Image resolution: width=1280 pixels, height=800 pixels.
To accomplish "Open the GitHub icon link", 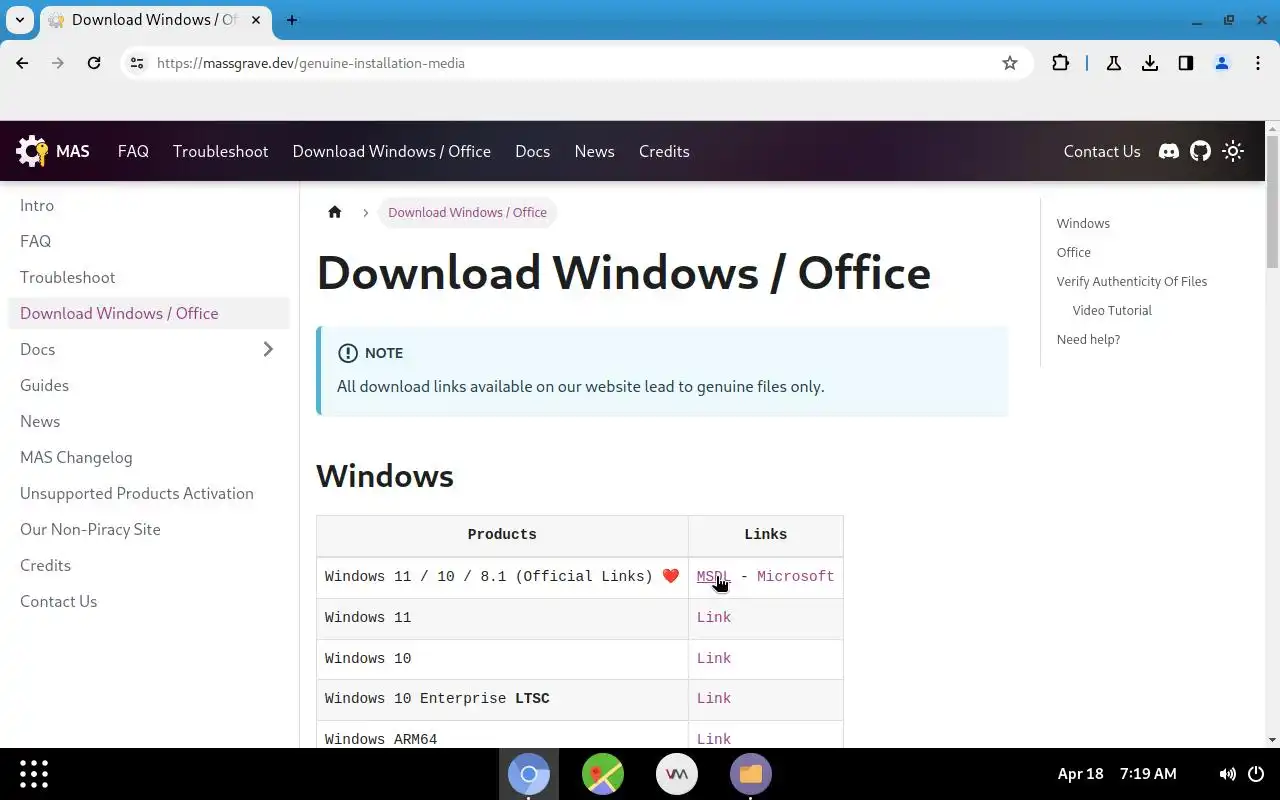I will 1200,151.
